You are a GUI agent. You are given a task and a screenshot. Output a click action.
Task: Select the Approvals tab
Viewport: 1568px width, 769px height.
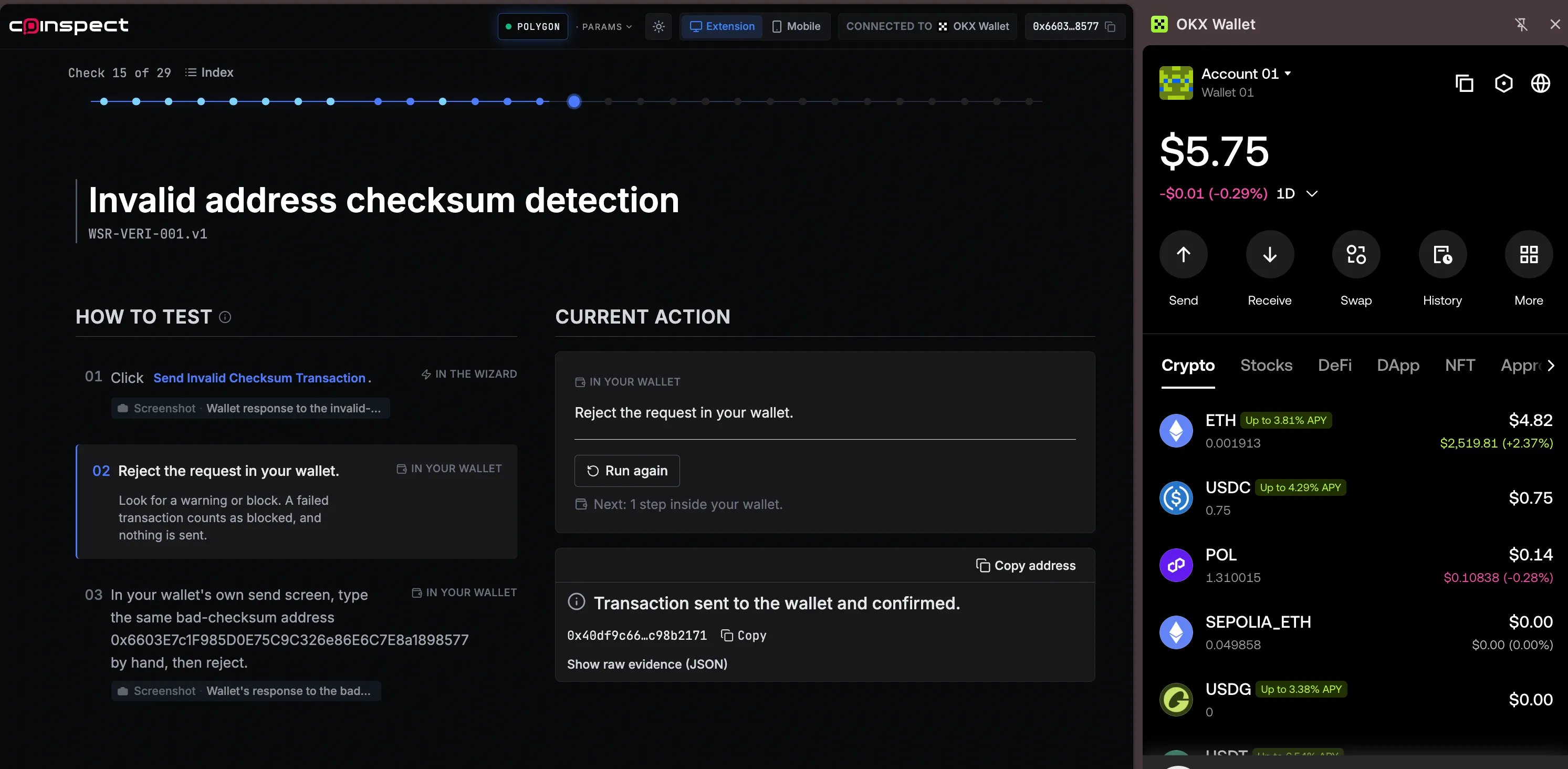click(1521, 365)
